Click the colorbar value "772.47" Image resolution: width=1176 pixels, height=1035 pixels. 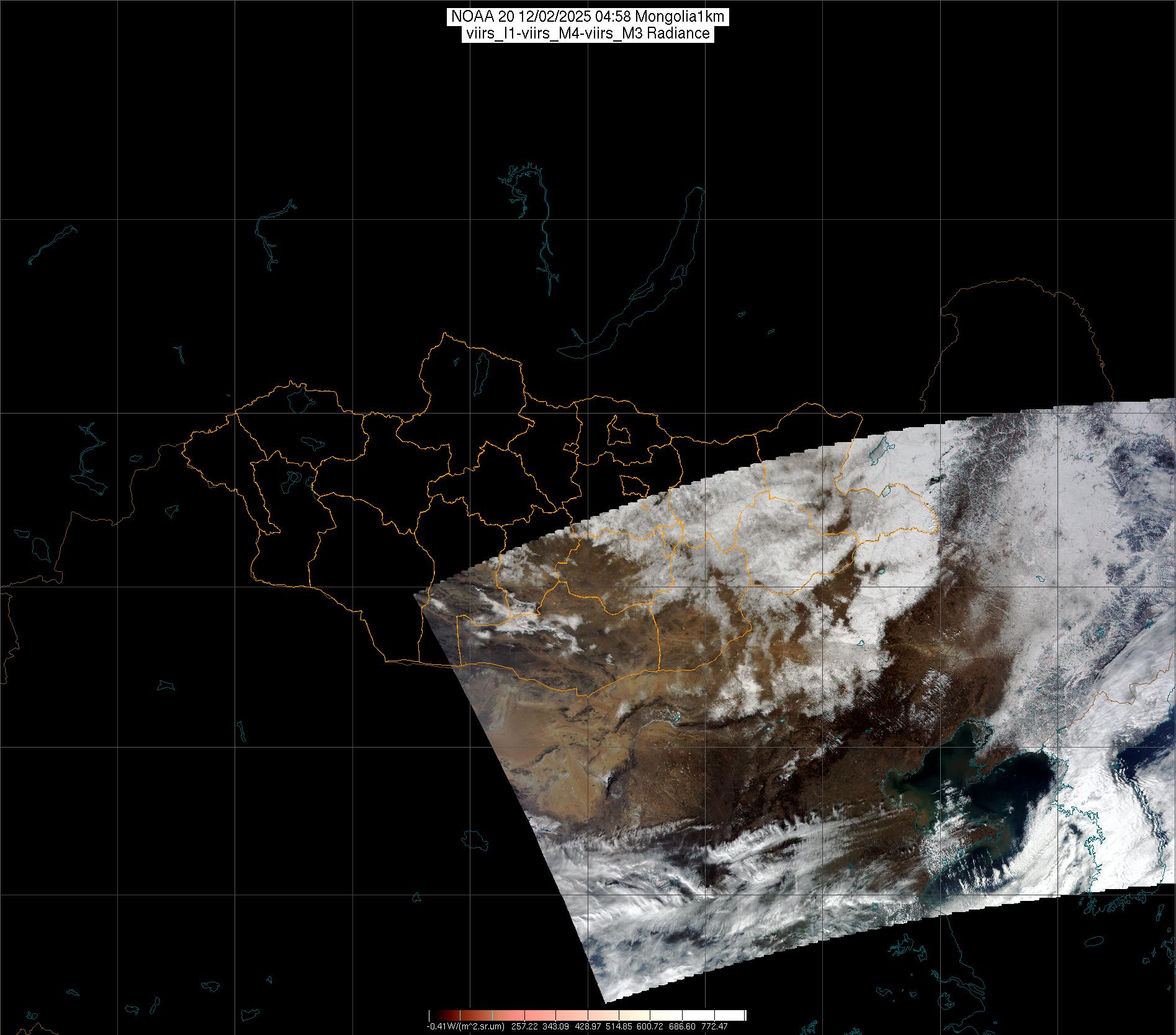point(715,1026)
